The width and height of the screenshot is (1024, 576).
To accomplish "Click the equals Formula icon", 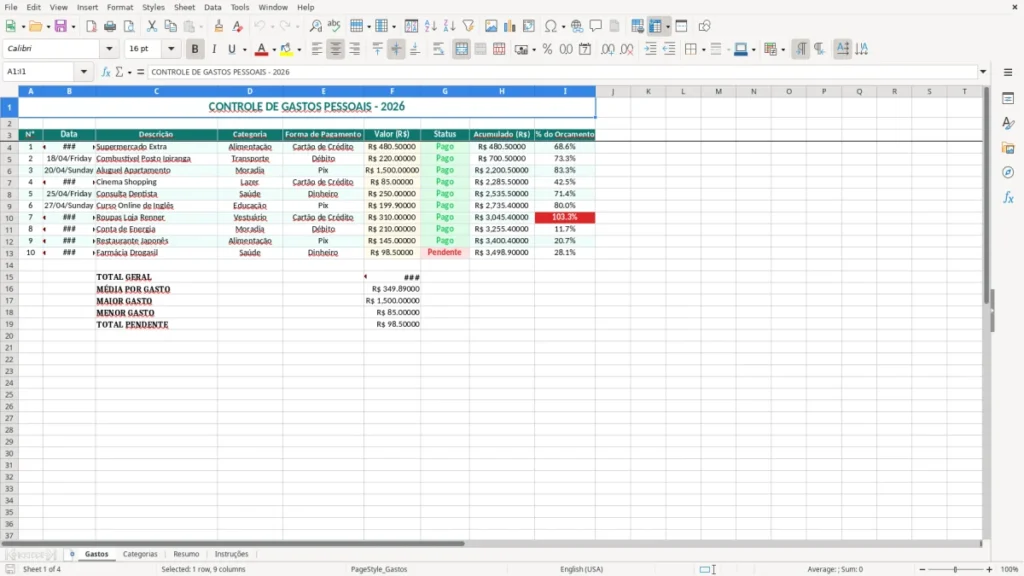I will (140, 72).
